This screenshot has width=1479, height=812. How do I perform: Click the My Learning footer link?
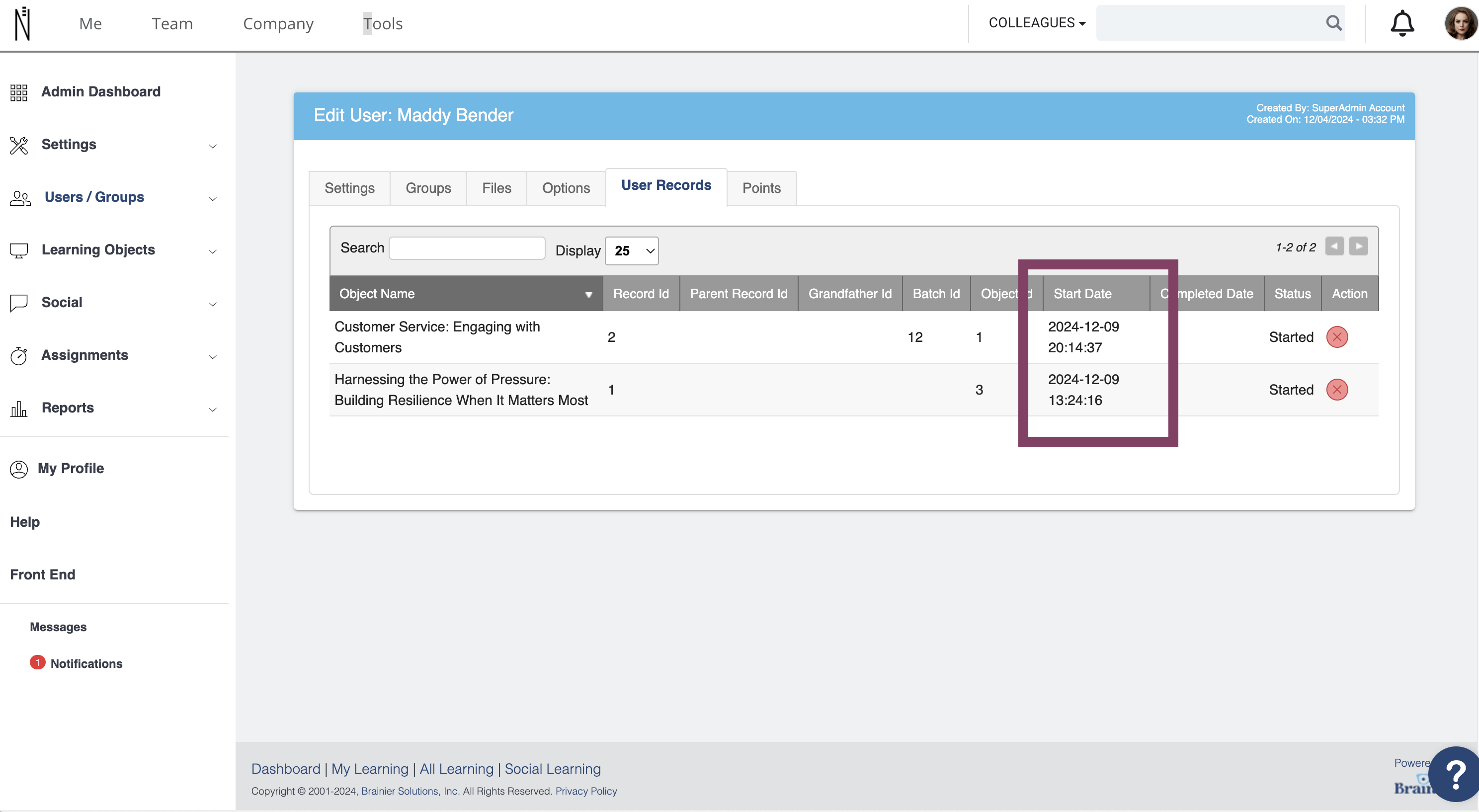pos(370,769)
